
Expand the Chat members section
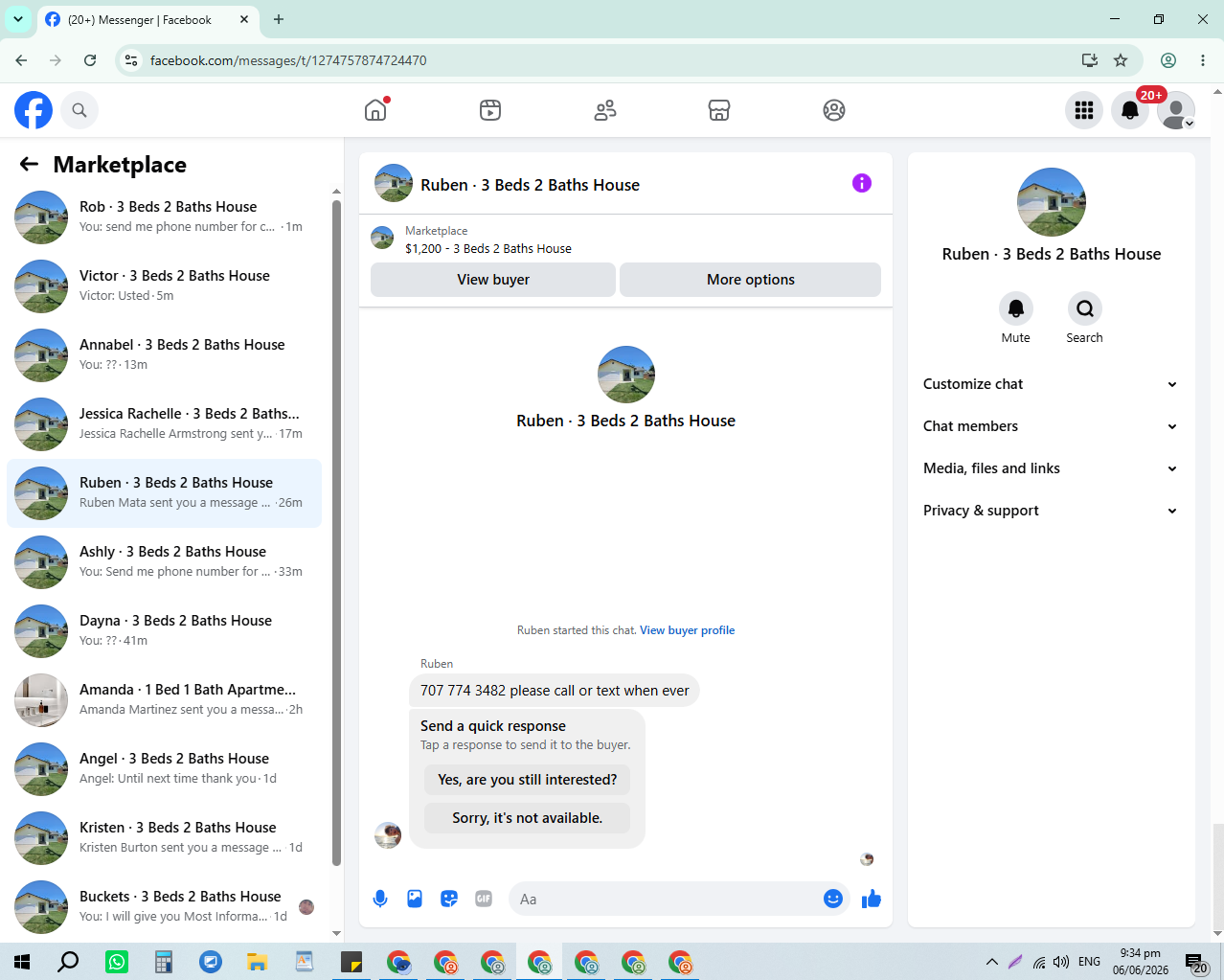point(1051,426)
